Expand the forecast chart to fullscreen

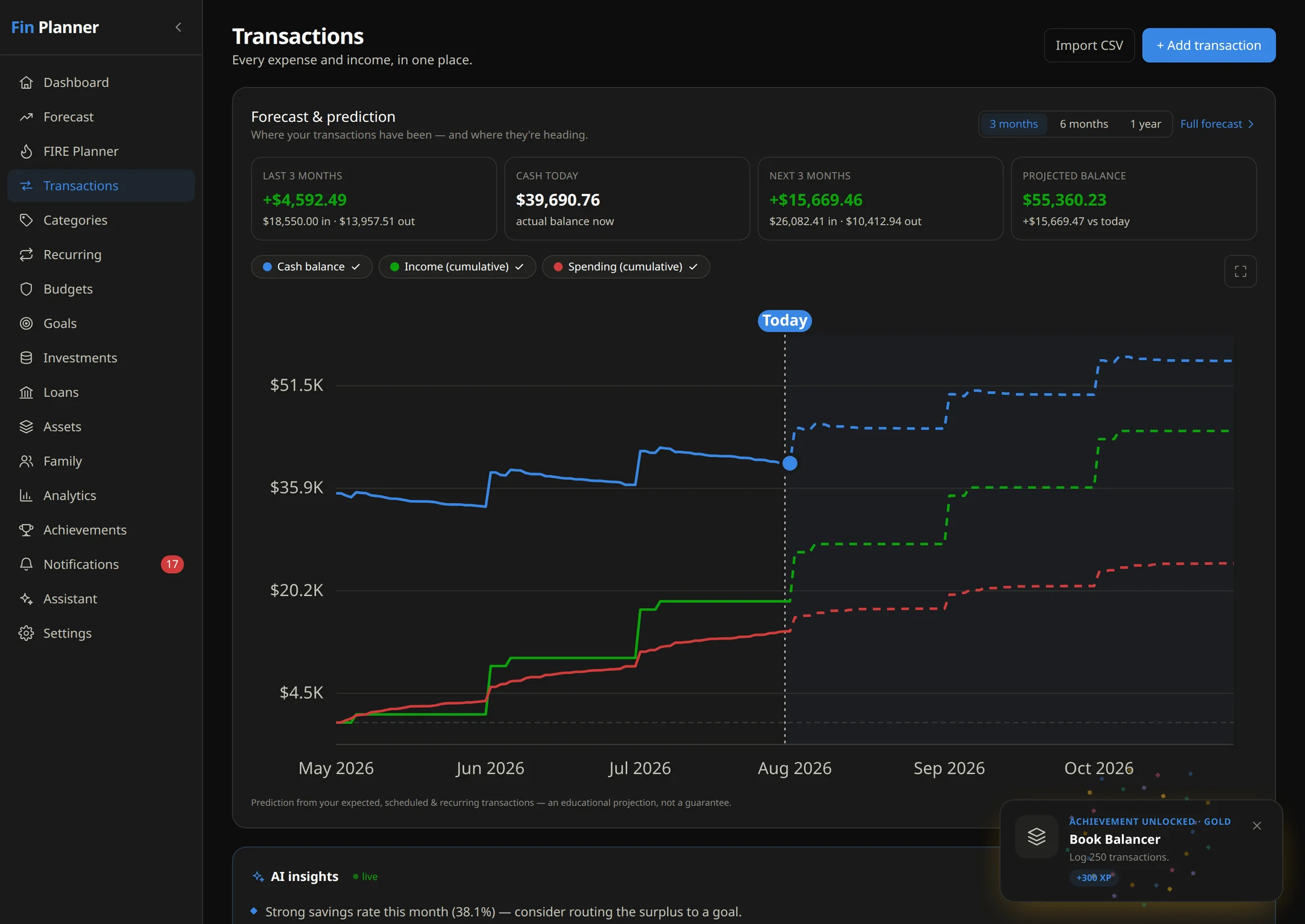tap(1240, 272)
